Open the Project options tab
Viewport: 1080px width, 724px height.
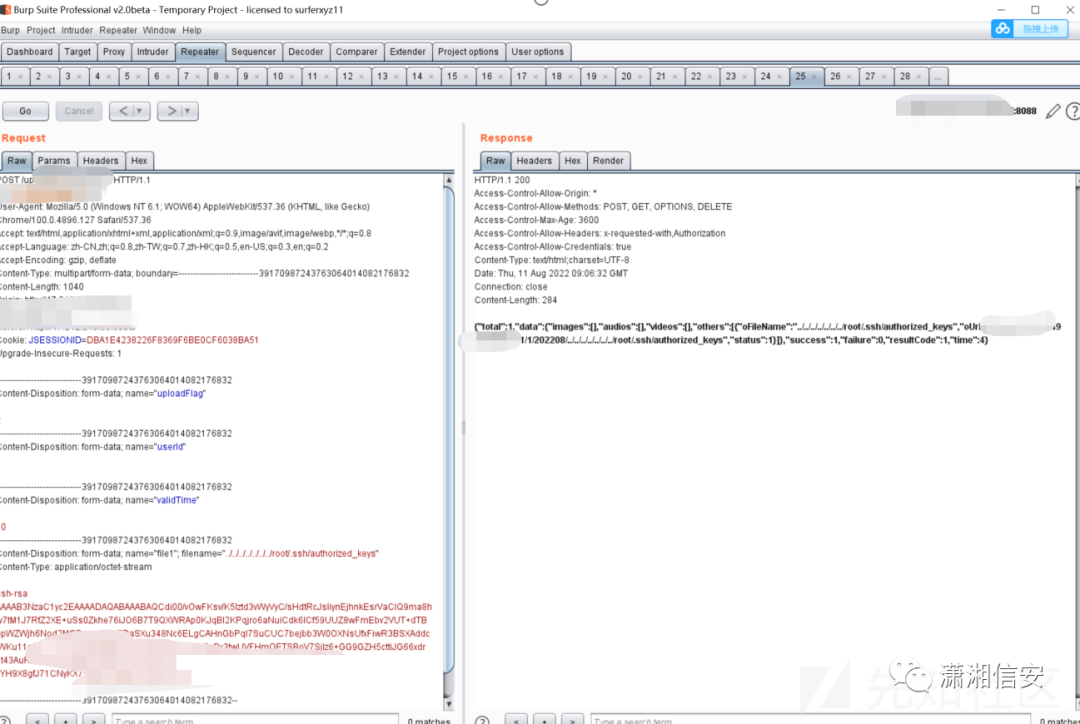point(468,52)
